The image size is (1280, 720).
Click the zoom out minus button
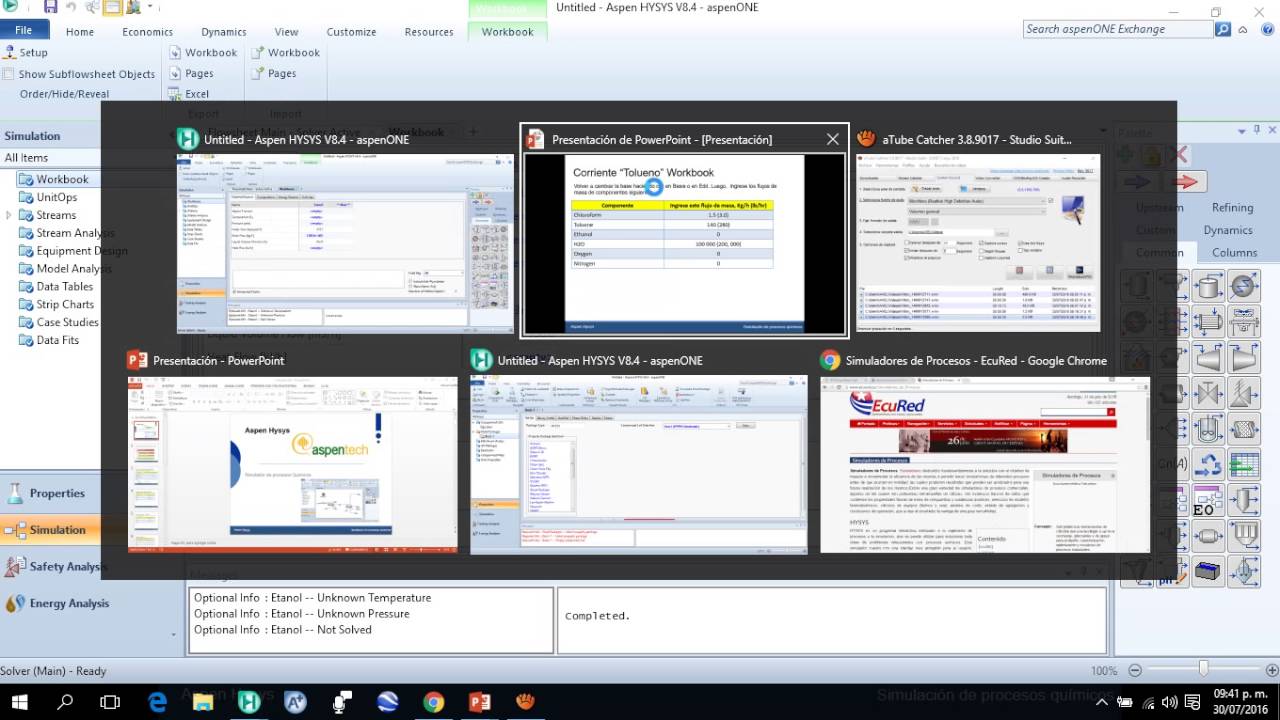[x=1134, y=670]
